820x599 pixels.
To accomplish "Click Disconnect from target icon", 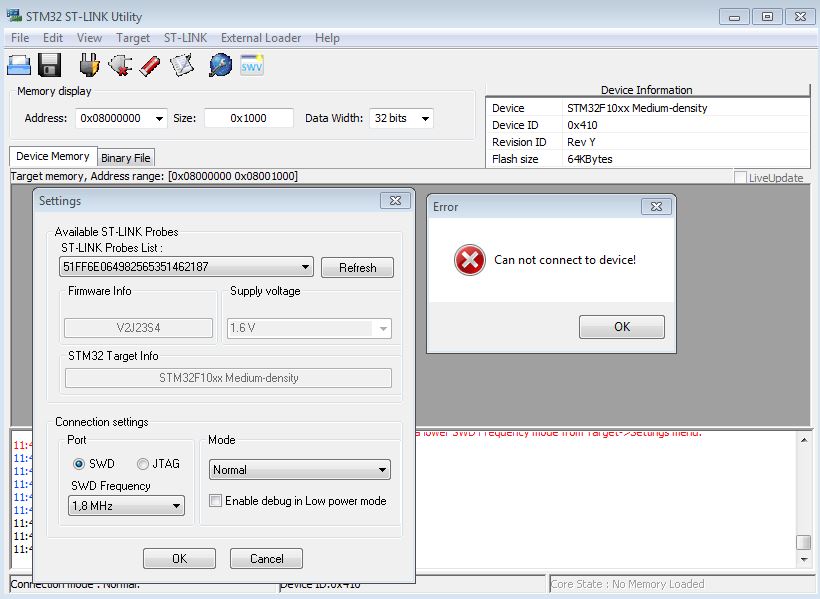I will (x=120, y=66).
